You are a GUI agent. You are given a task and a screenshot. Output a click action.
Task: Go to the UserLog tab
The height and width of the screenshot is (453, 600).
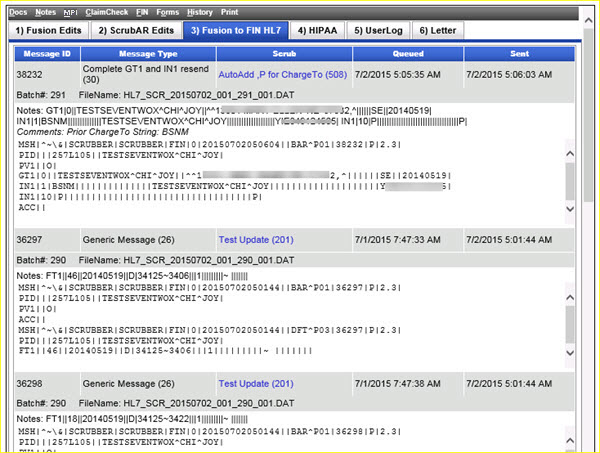[378, 30]
